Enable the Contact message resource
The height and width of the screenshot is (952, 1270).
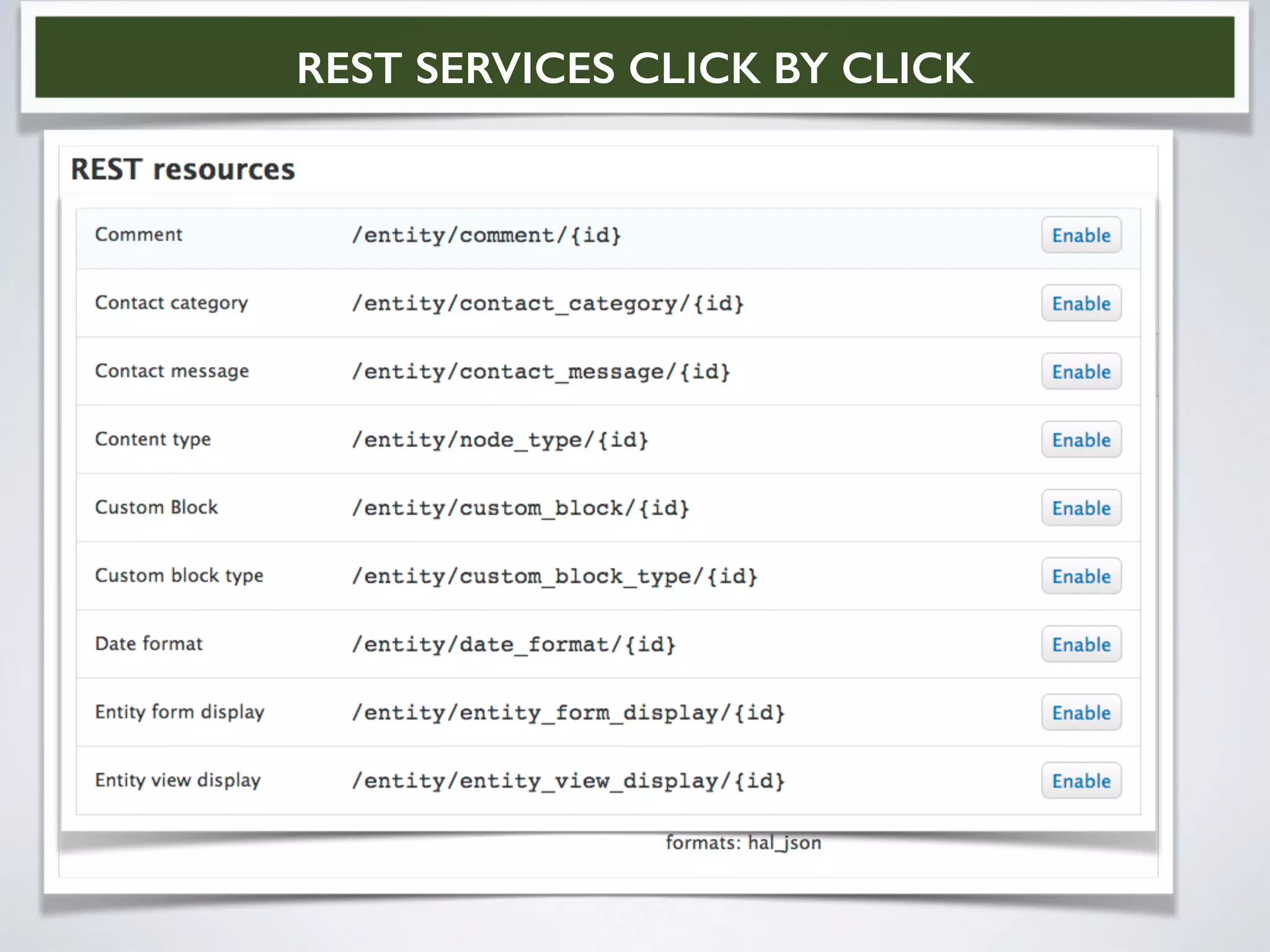point(1081,371)
